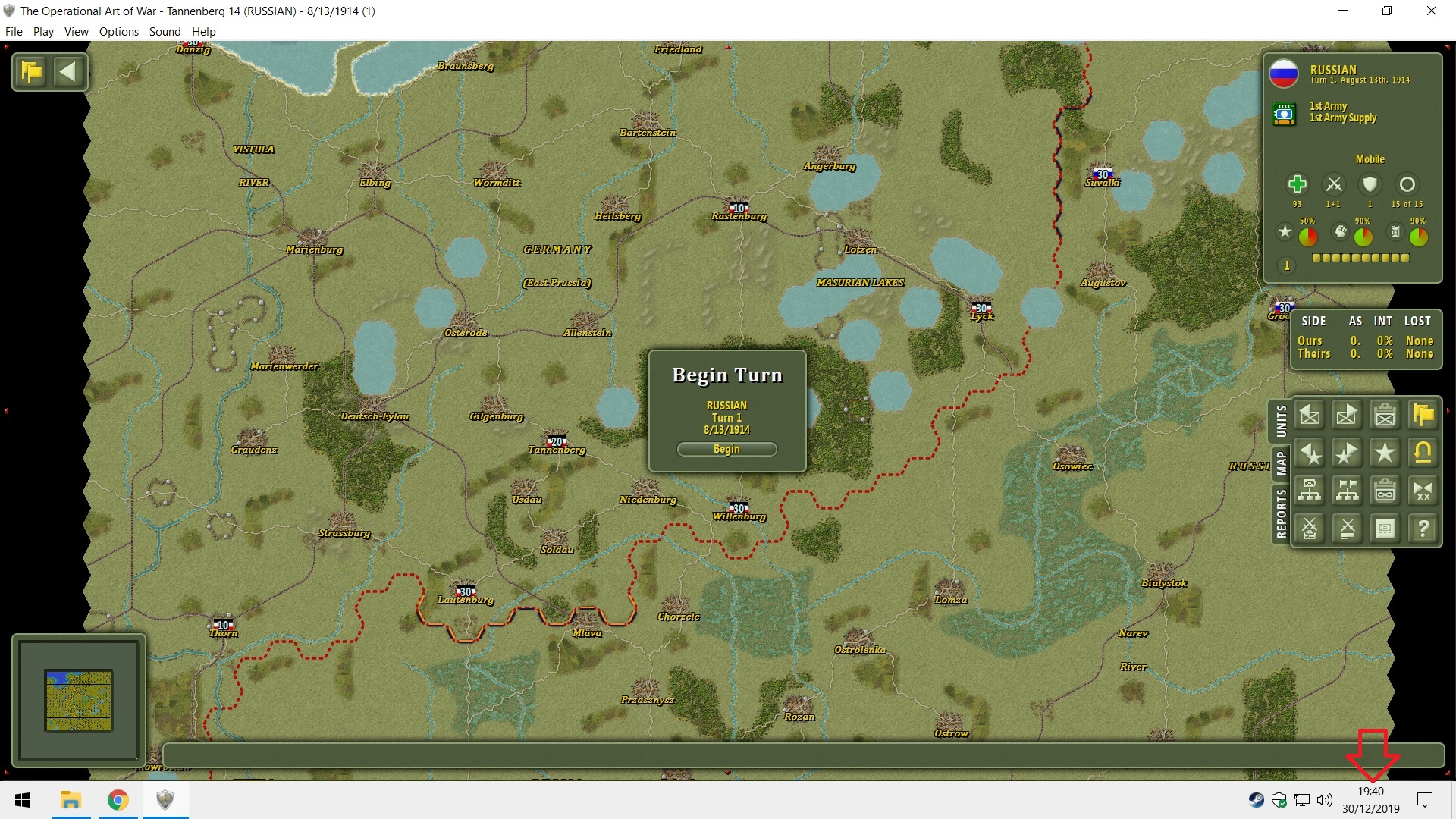The width and height of the screenshot is (1456, 819).
Task: Click the minimap thumbnail
Action: coord(79,700)
